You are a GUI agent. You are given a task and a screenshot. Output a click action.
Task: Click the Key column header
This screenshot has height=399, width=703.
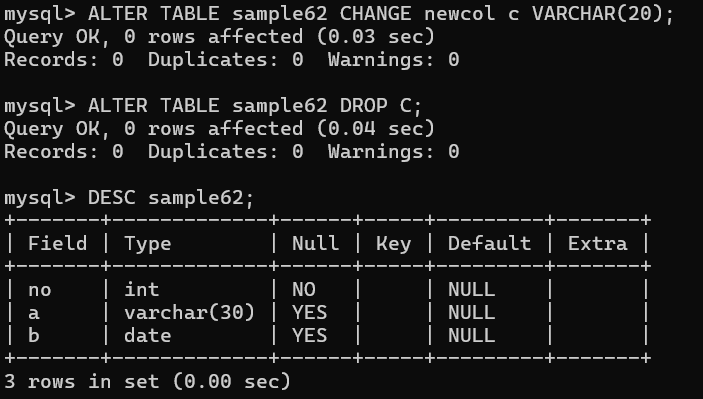click(x=393, y=244)
